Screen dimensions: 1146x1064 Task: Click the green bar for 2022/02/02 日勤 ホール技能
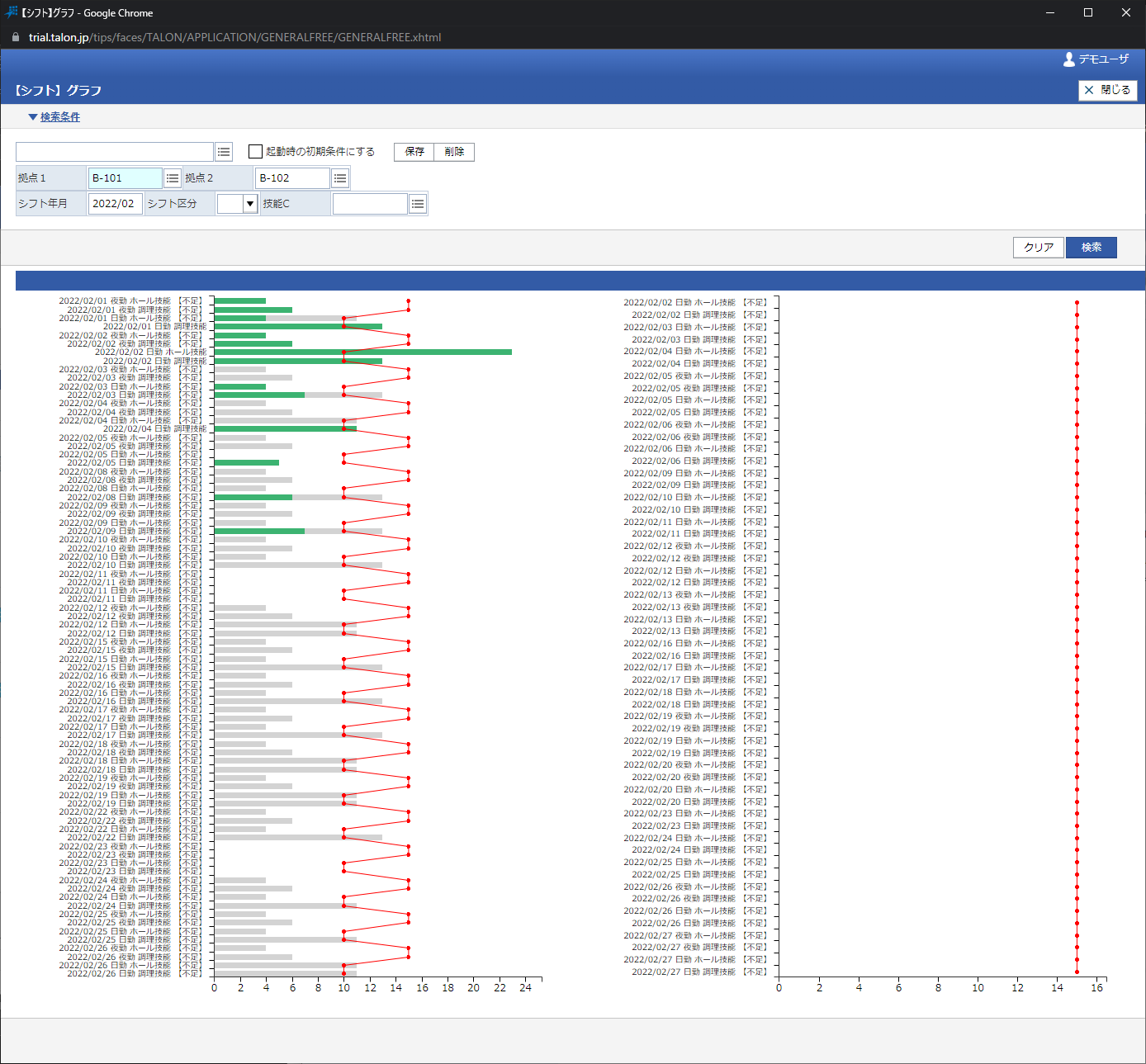tap(363, 352)
